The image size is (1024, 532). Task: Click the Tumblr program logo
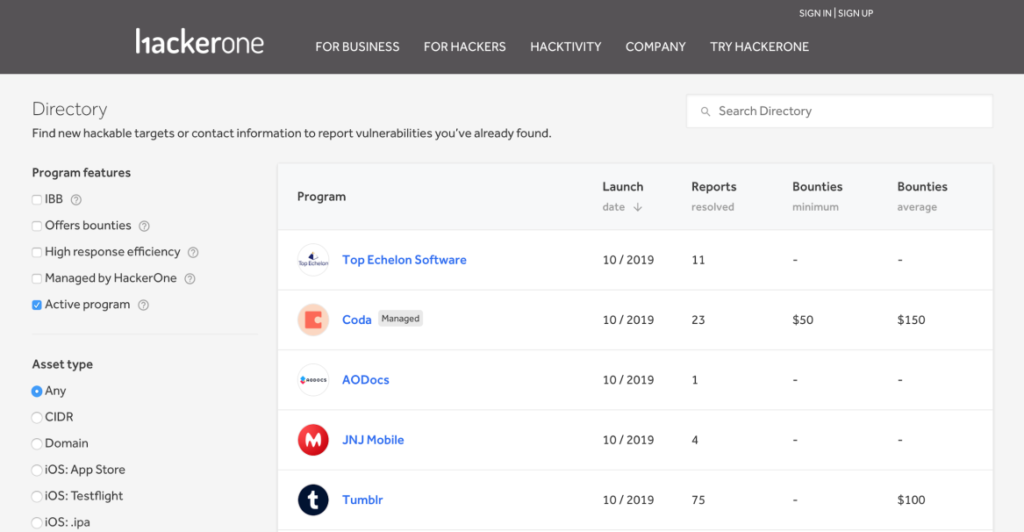click(x=313, y=500)
